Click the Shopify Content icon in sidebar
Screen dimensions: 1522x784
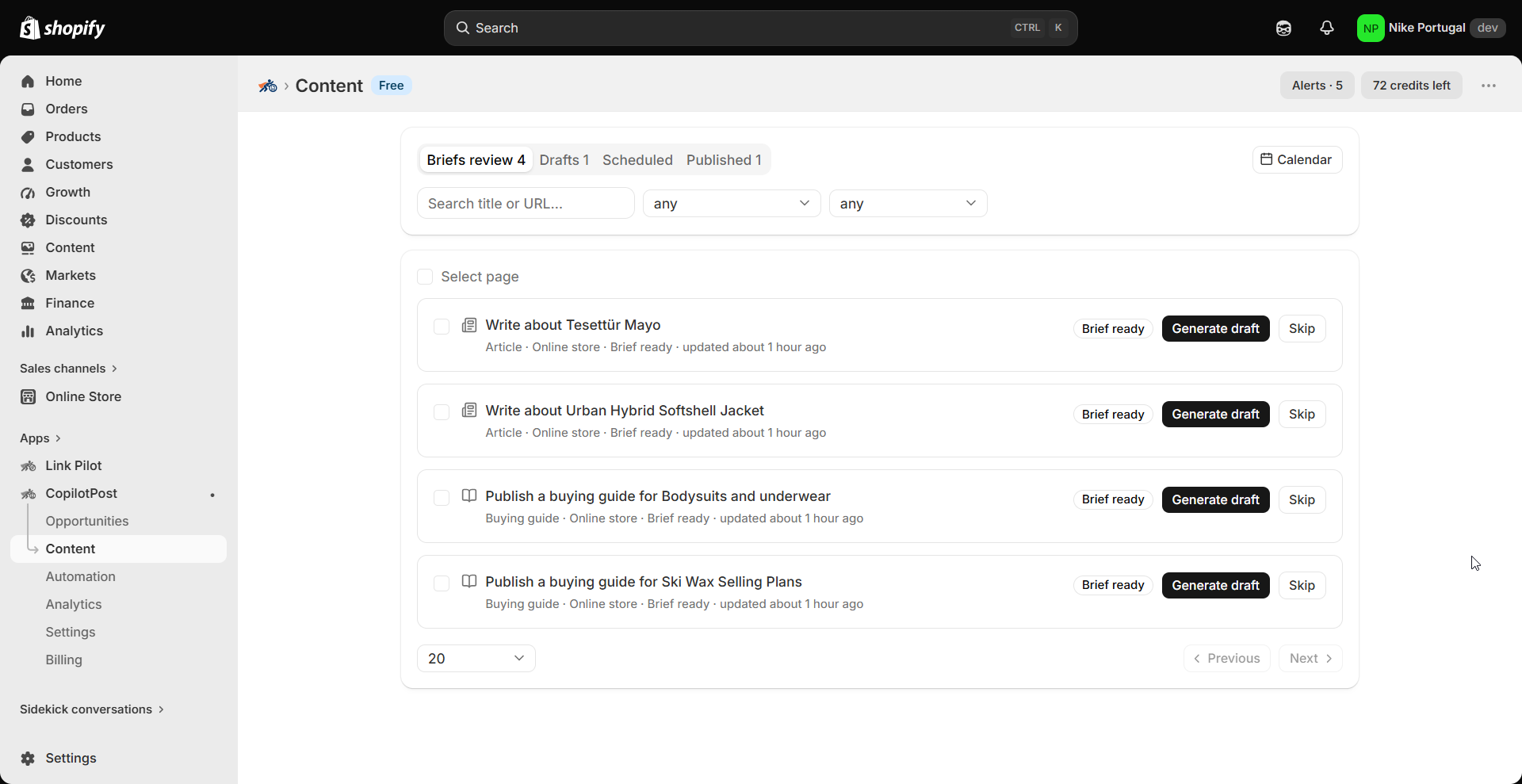point(28,247)
